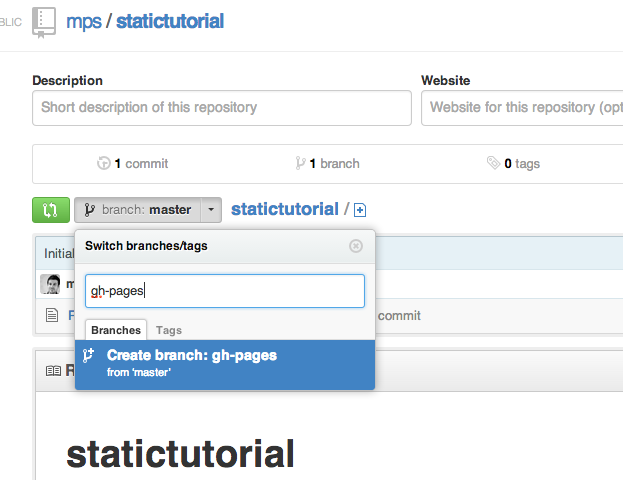Click the README book icon
The image size is (623, 480).
(x=53, y=371)
